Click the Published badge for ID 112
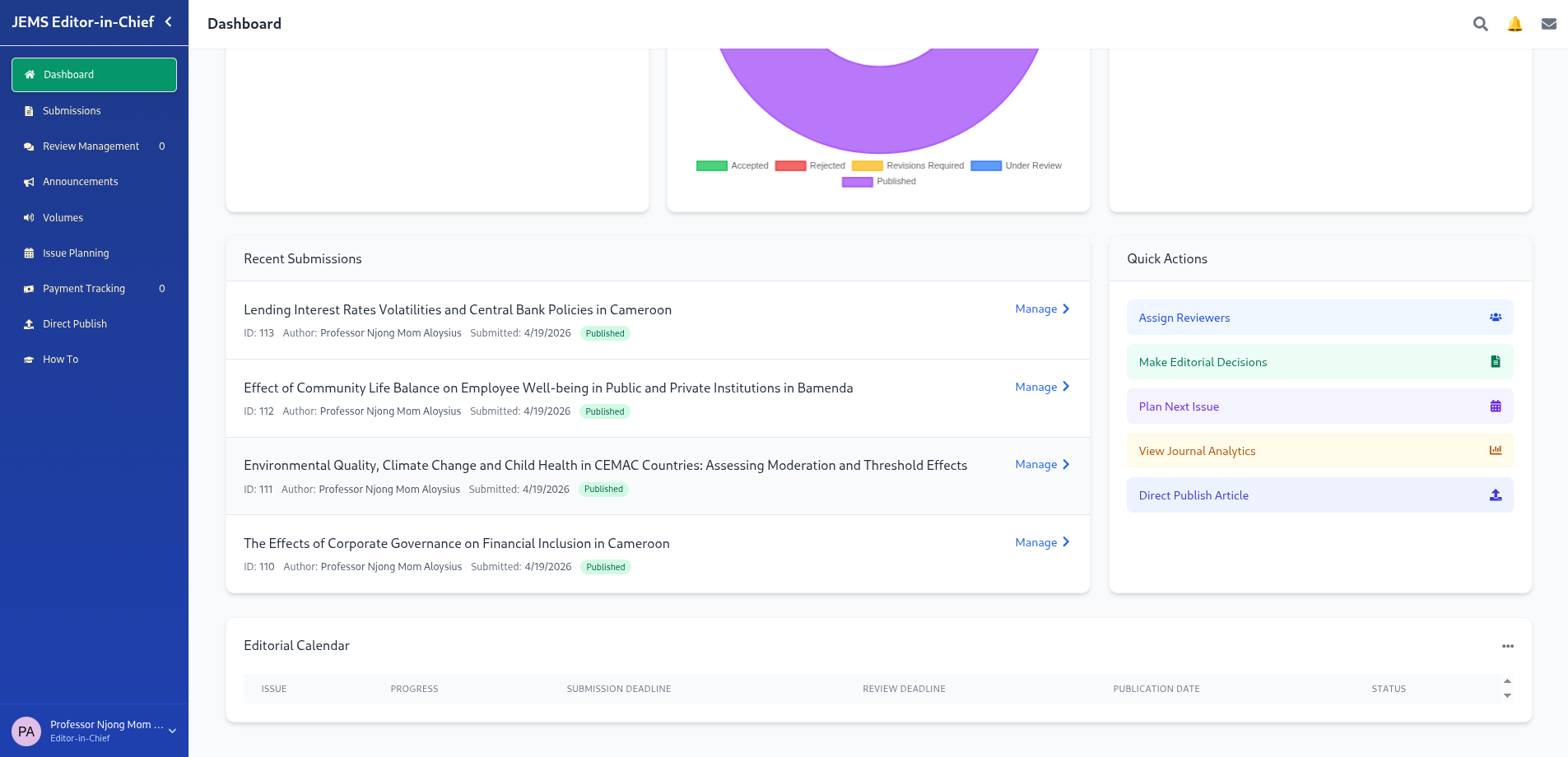 point(605,411)
